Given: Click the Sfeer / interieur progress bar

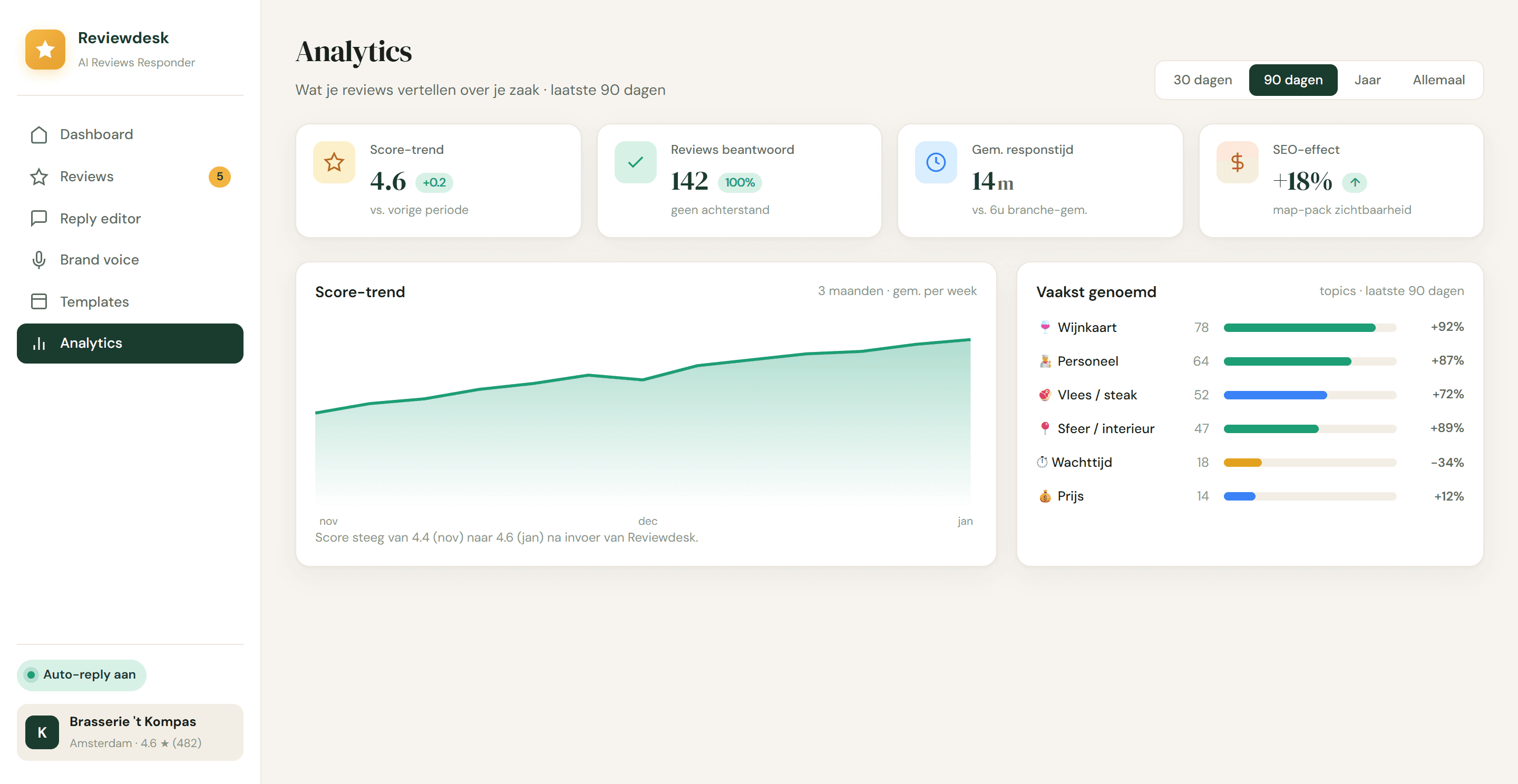Looking at the screenshot, I should click(1310, 429).
